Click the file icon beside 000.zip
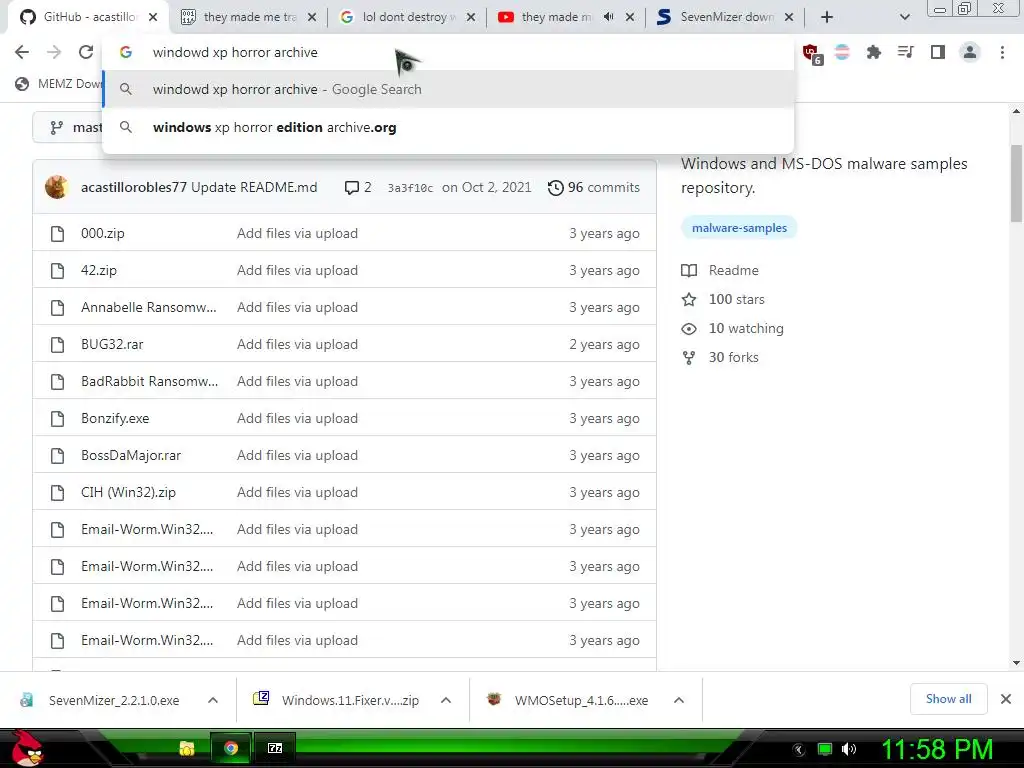 (57, 233)
